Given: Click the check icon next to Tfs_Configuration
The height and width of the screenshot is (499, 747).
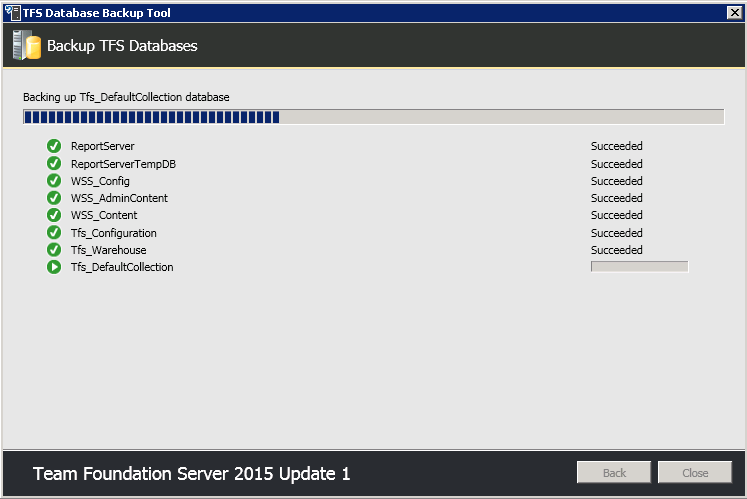Looking at the screenshot, I should click(54, 233).
